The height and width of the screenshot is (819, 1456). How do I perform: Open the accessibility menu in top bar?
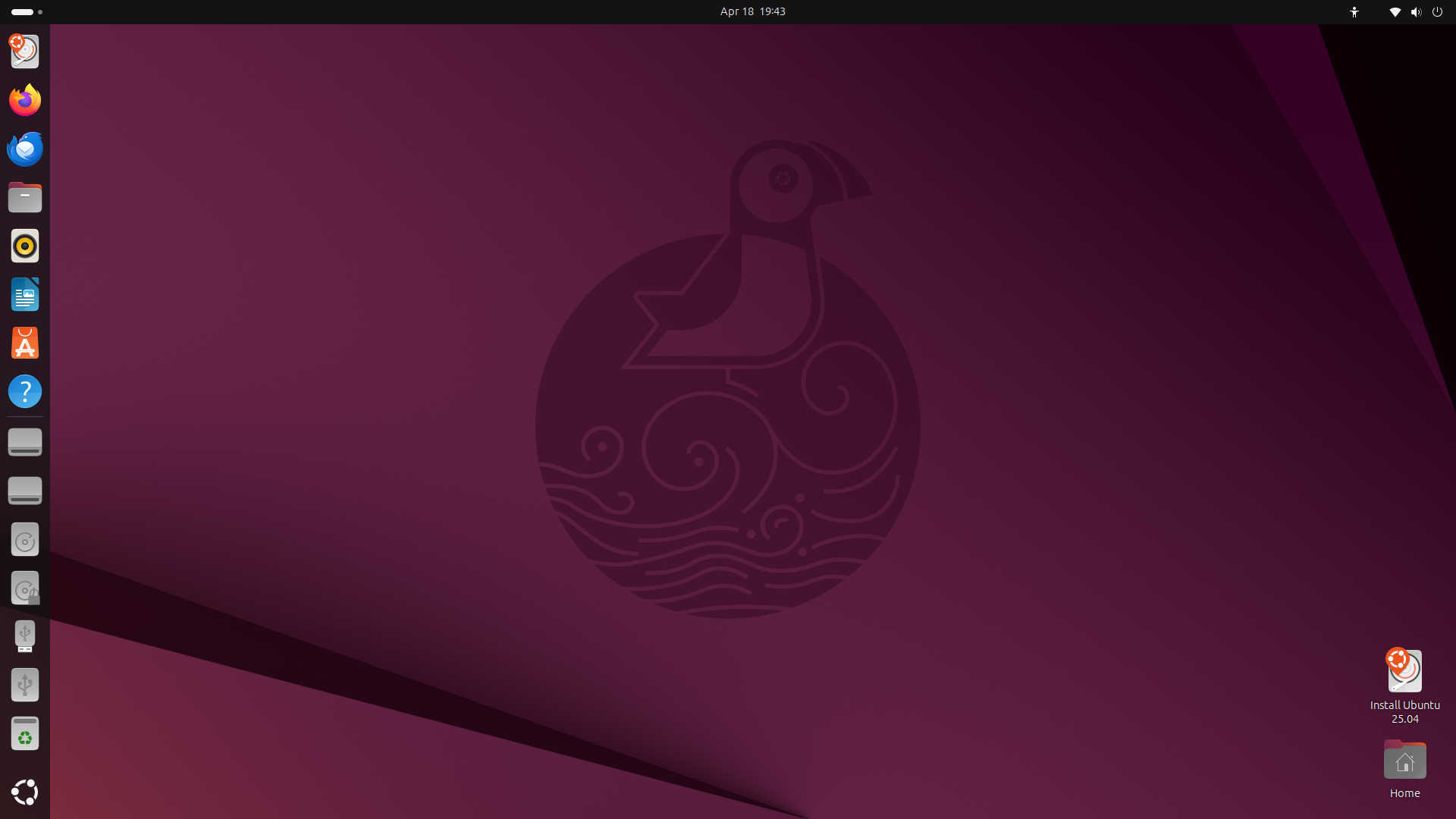(x=1354, y=11)
